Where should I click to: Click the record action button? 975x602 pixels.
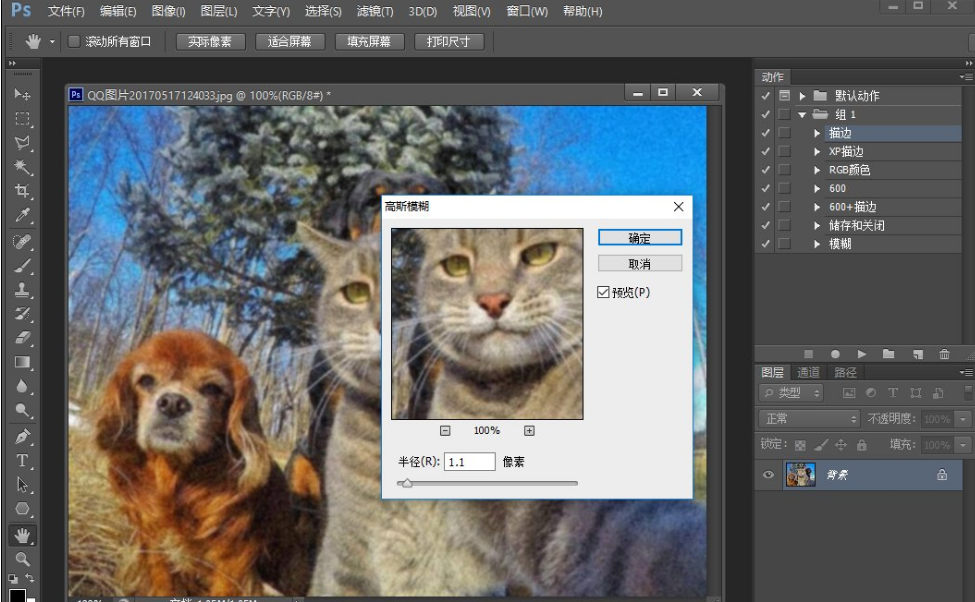tap(835, 354)
